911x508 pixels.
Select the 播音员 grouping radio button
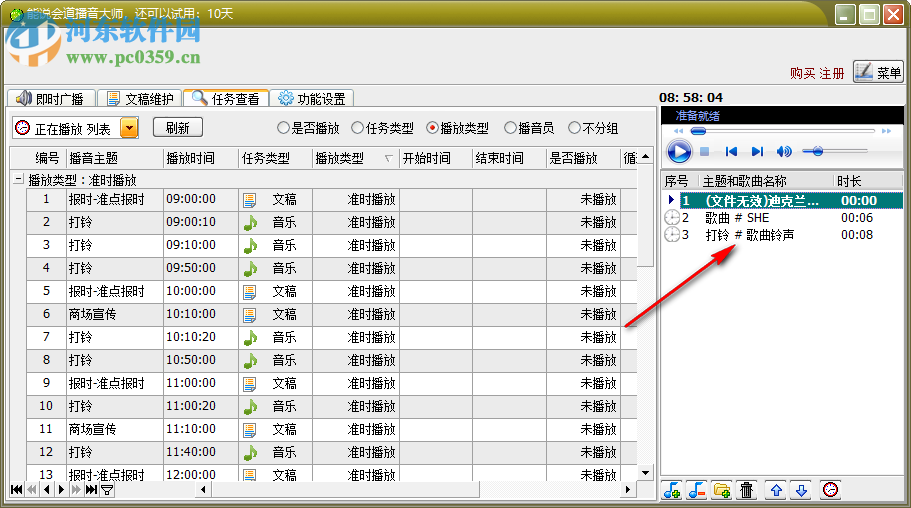tap(510, 128)
